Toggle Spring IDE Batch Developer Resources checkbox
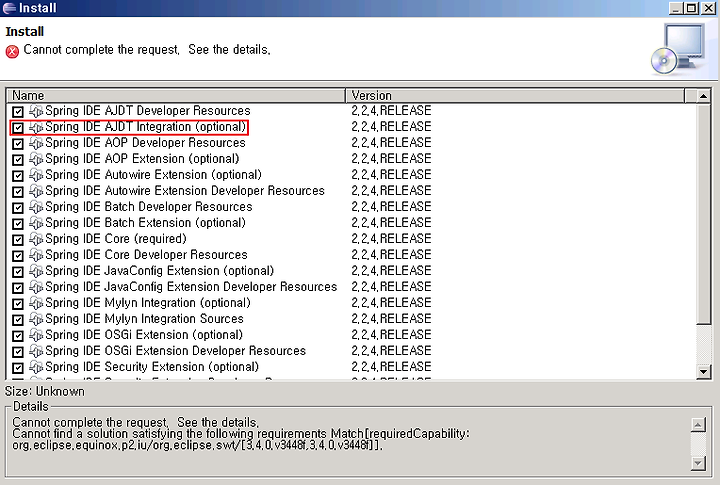Image resolution: width=720 pixels, height=485 pixels. click(x=18, y=208)
